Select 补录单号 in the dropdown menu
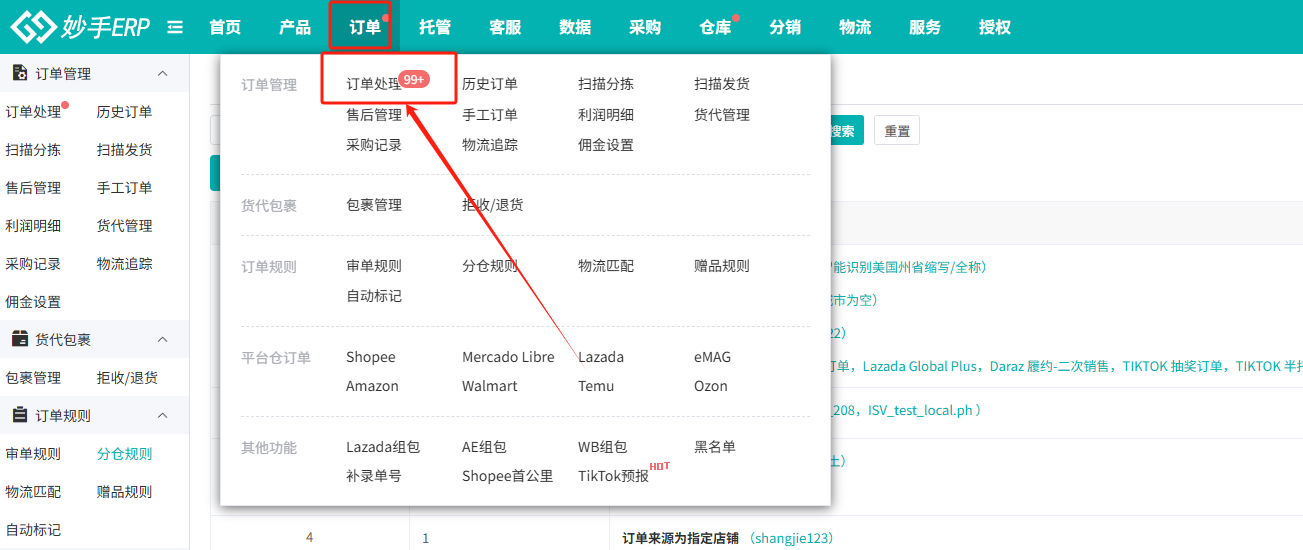 pyautogui.click(x=374, y=476)
